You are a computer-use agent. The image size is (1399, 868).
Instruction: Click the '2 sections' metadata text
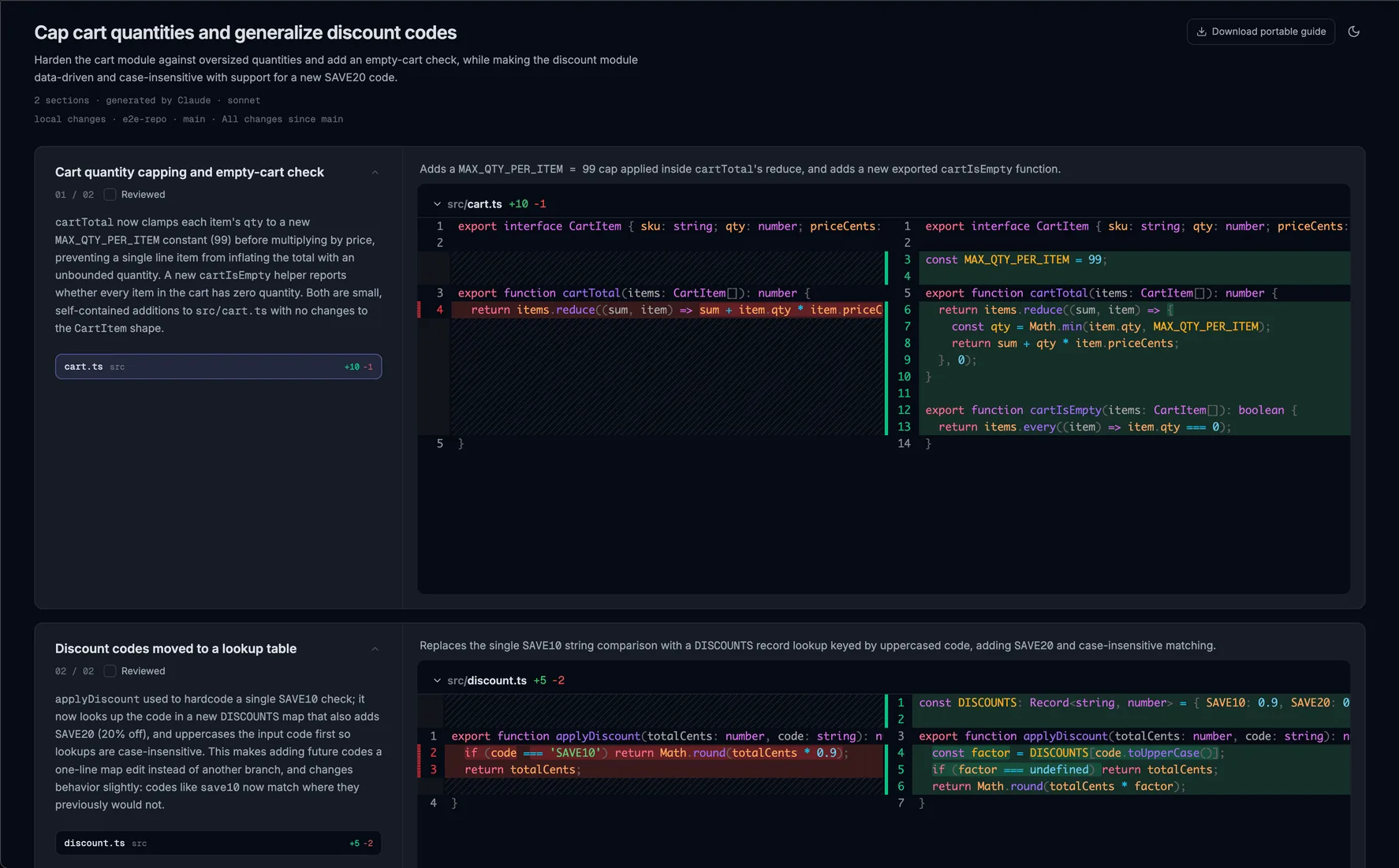coord(62,100)
